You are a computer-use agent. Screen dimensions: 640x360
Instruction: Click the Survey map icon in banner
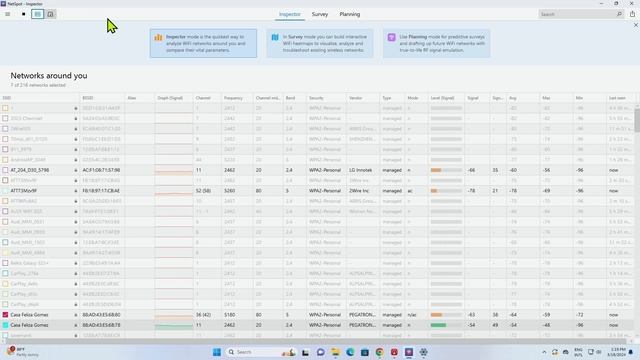point(275,38)
